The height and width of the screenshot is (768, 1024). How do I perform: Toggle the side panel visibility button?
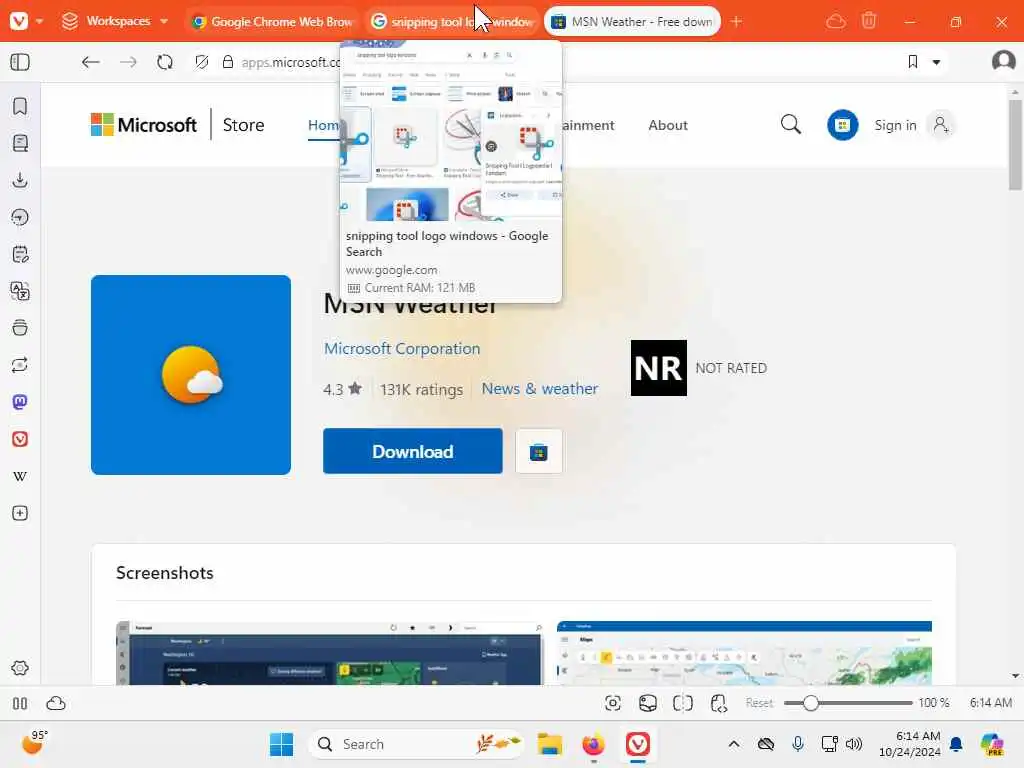(x=20, y=62)
